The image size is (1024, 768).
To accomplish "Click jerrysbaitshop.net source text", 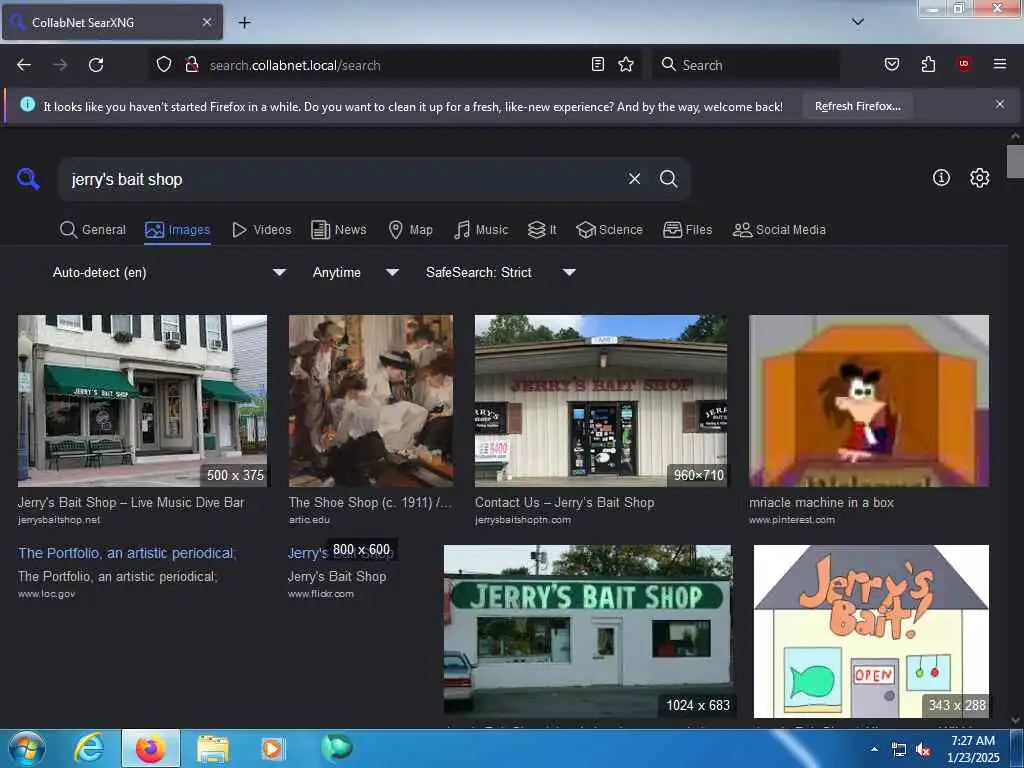I will [59, 520].
